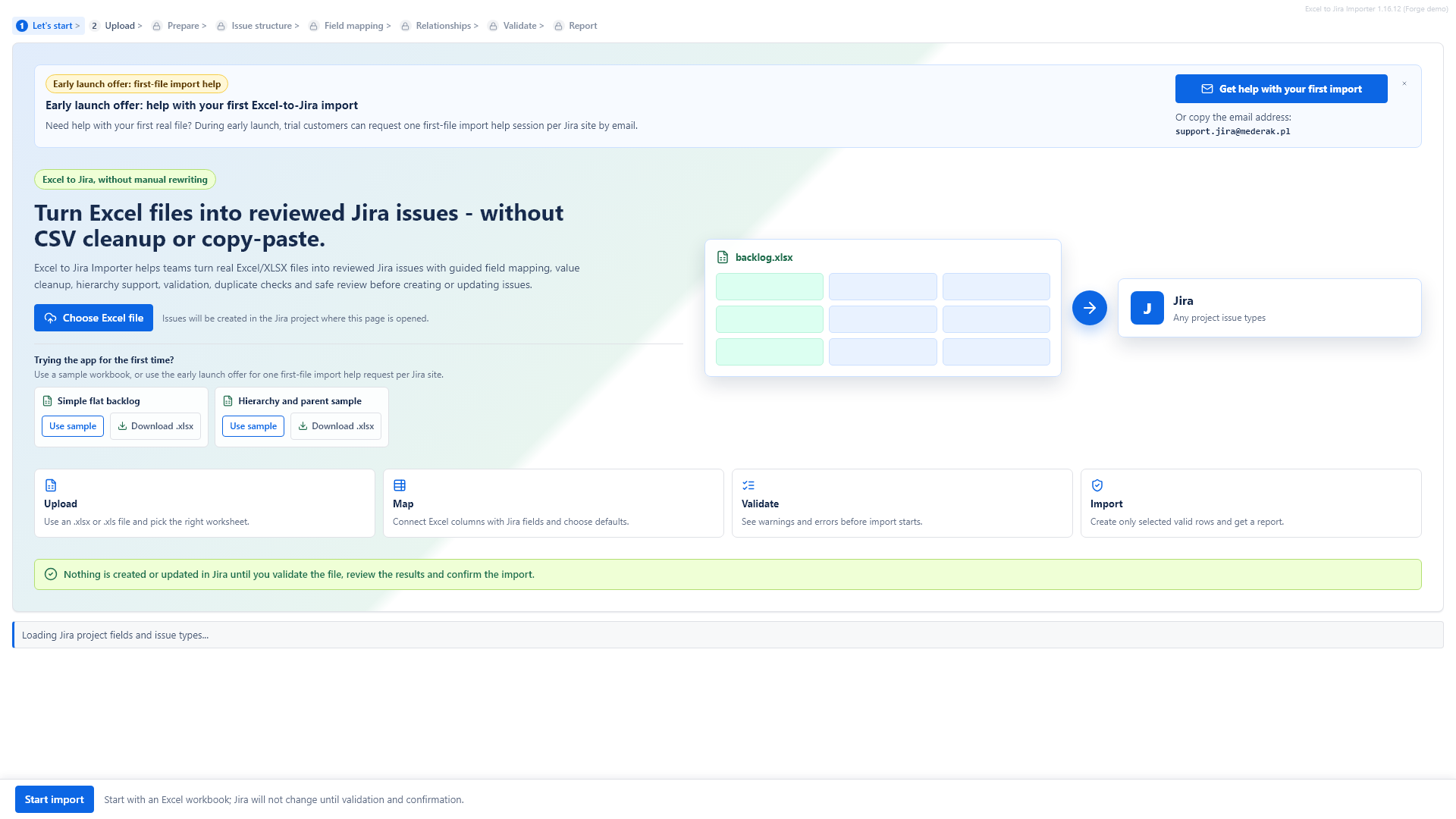1456x819 pixels.
Task: Click Hierarchy and parent sample file icon
Action: pyautogui.click(x=228, y=401)
